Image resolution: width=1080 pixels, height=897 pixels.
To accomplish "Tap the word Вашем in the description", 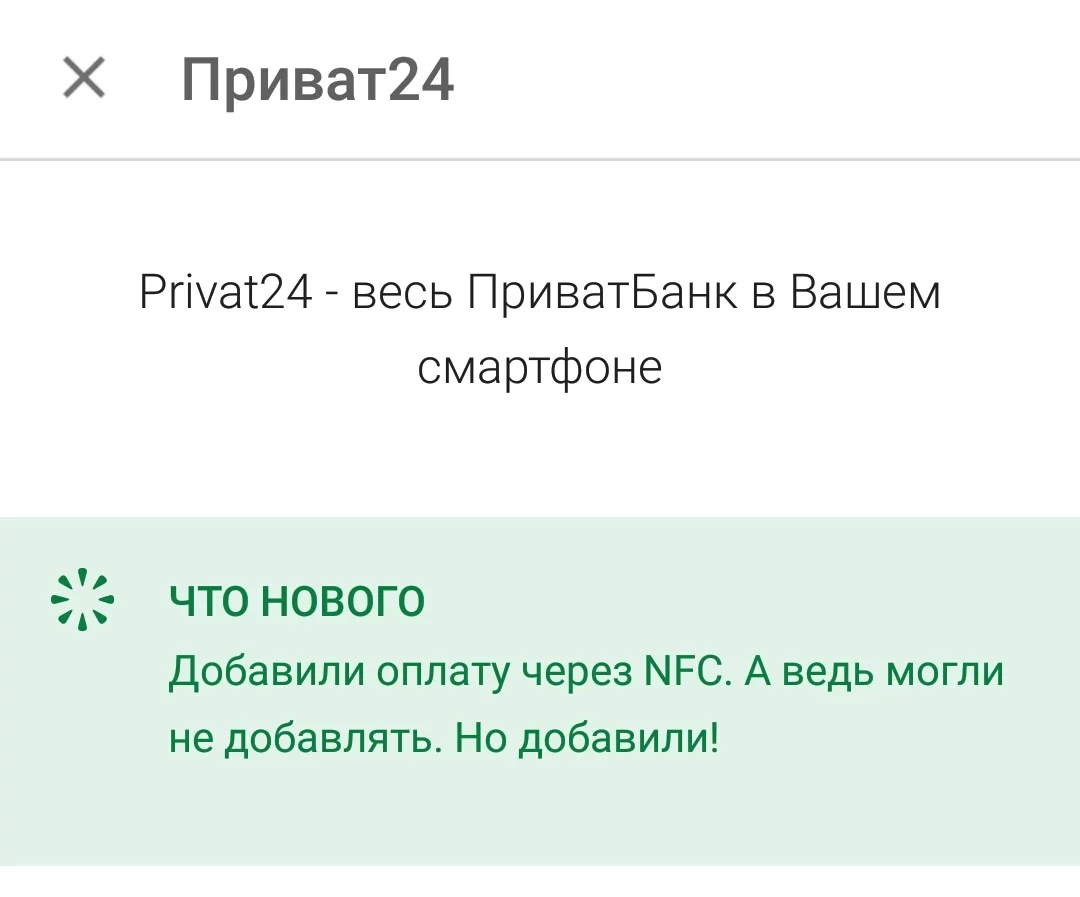I will coord(866,294).
